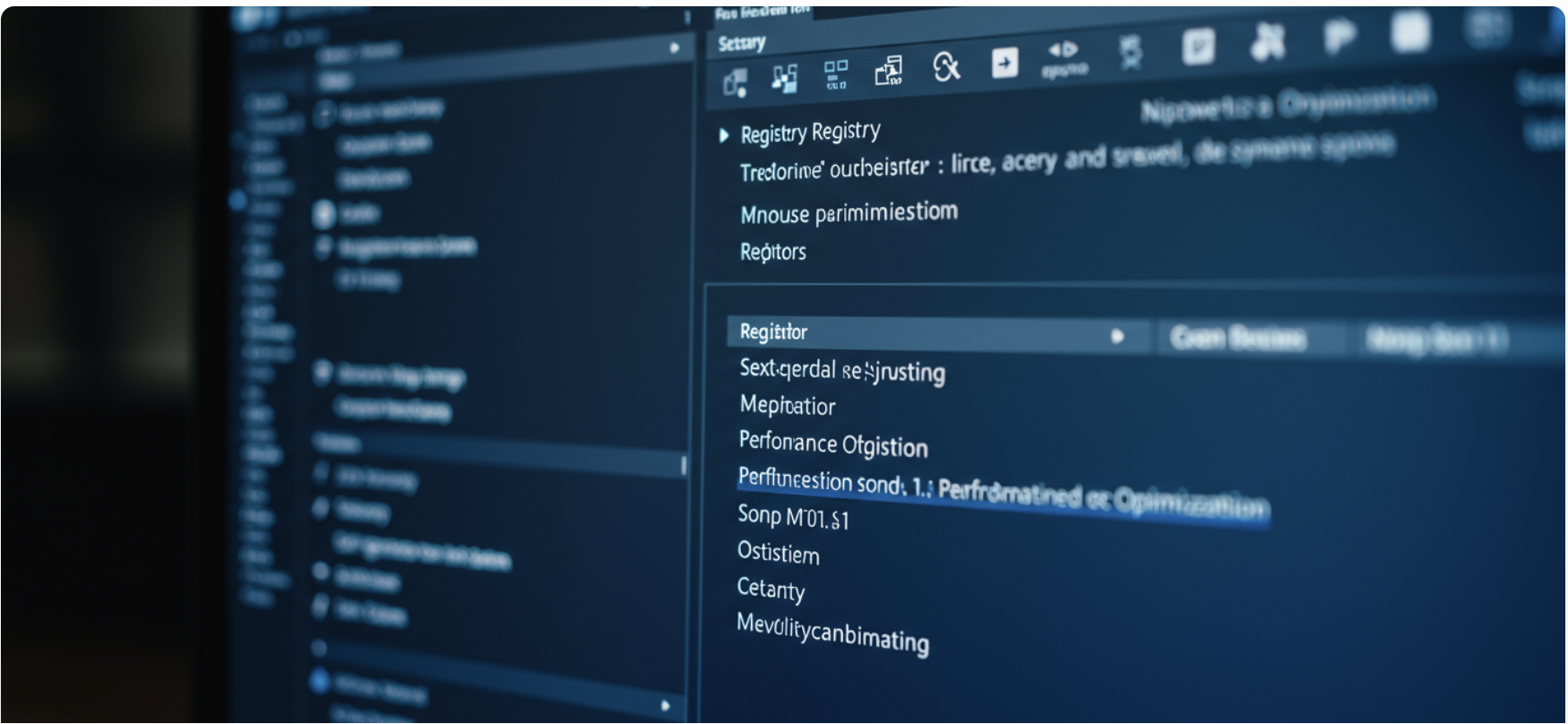This screenshot has width=1568, height=724.
Task: Select the Sonp M'01.$1 row
Action: [793, 516]
